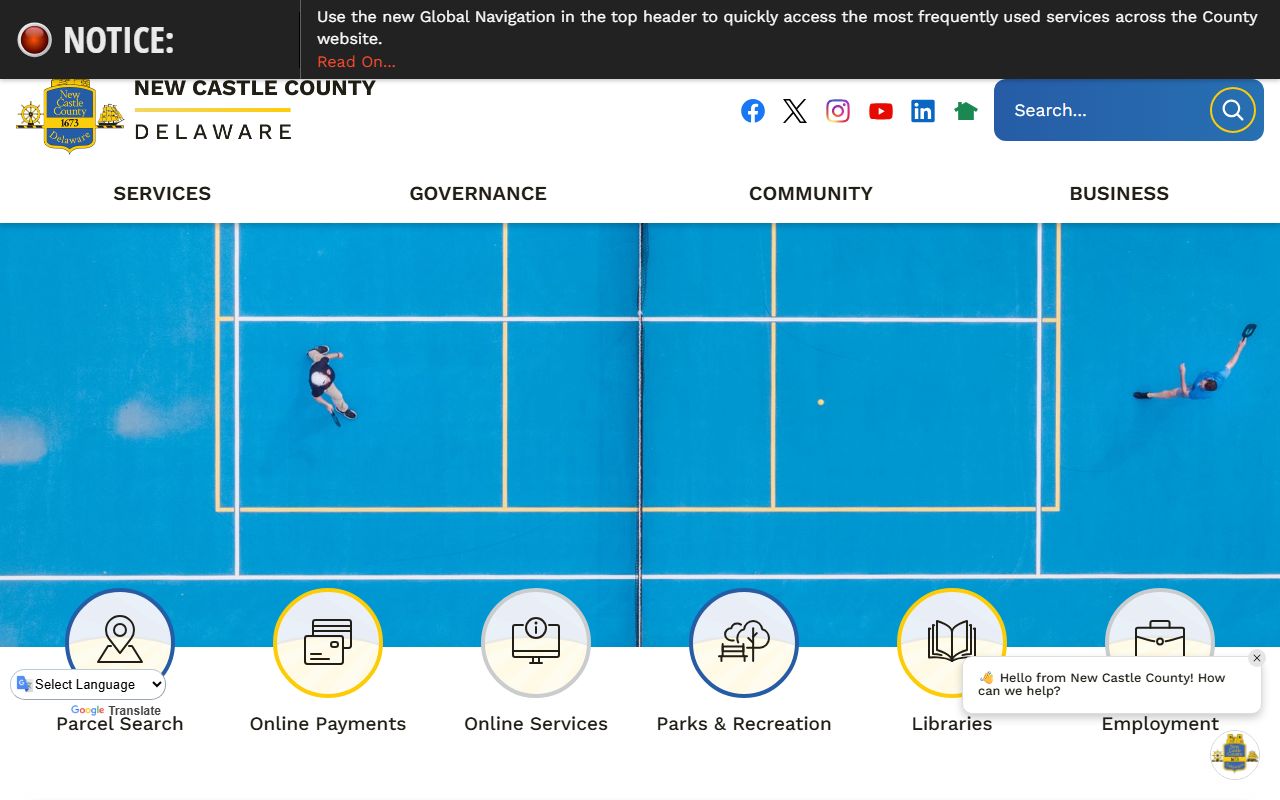Click the Libraries open book icon

click(x=952, y=640)
